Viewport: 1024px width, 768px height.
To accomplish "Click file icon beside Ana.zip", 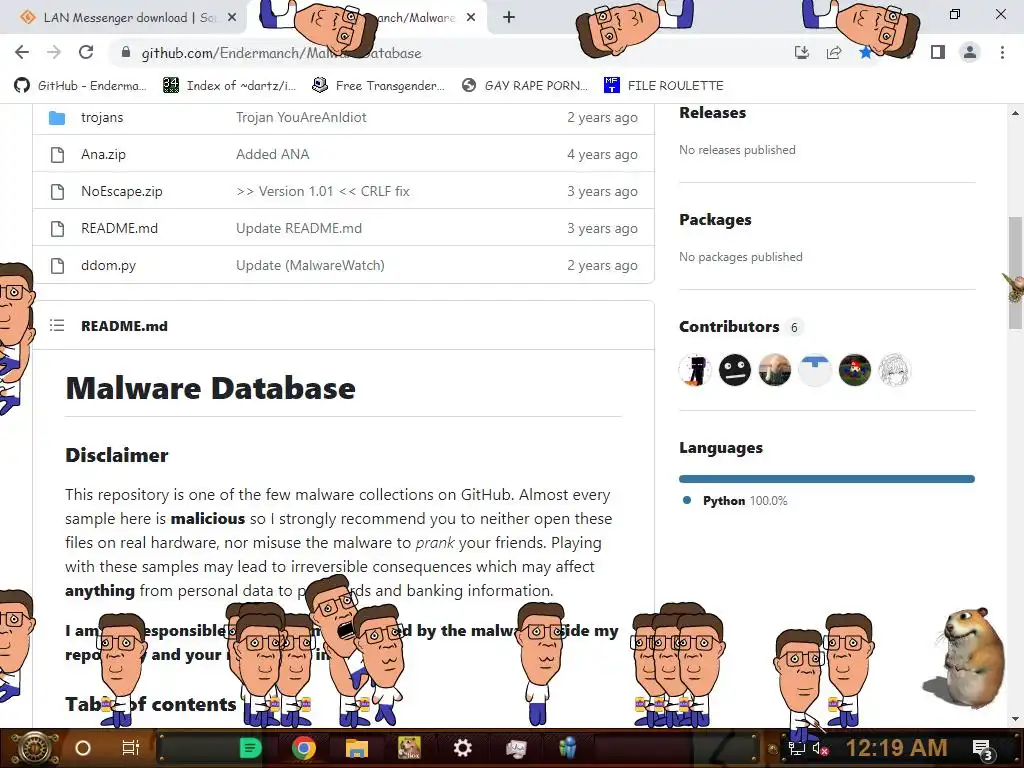I will point(57,155).
